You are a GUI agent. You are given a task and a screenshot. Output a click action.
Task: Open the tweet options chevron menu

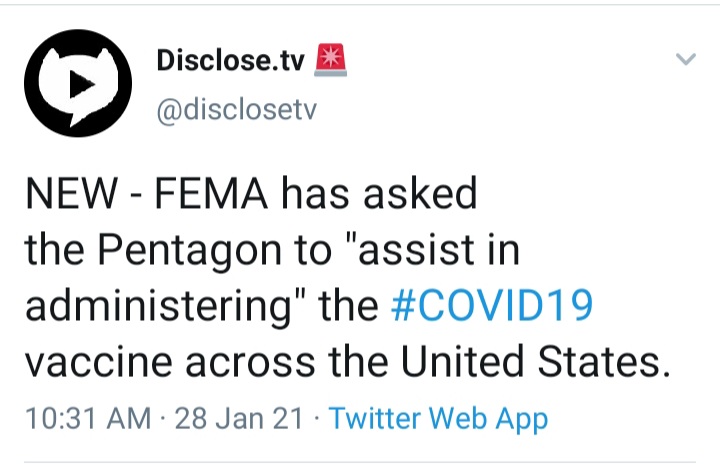pyautogui.click(x=685, y=60)
